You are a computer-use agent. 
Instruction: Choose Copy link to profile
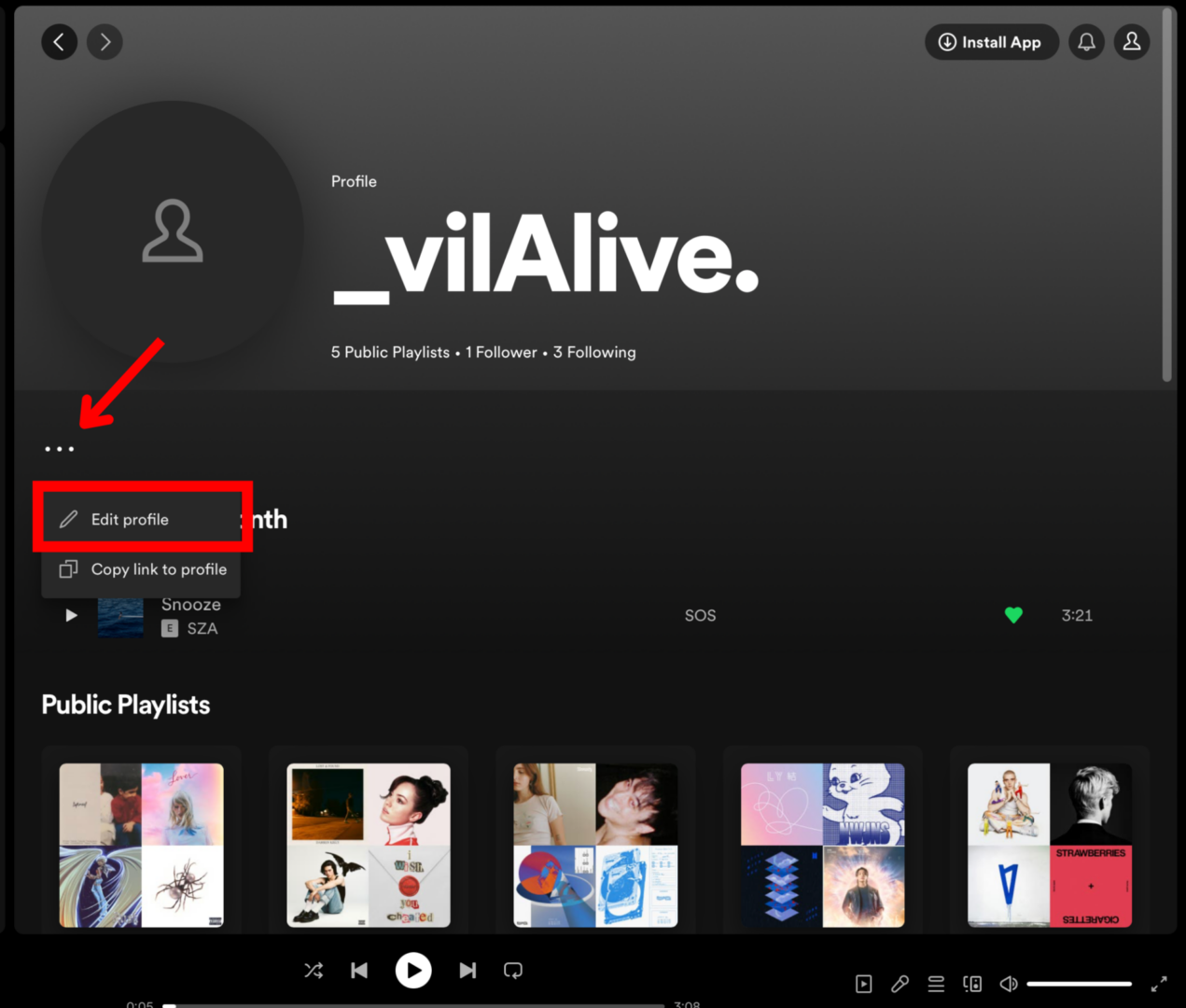[159, 569]
